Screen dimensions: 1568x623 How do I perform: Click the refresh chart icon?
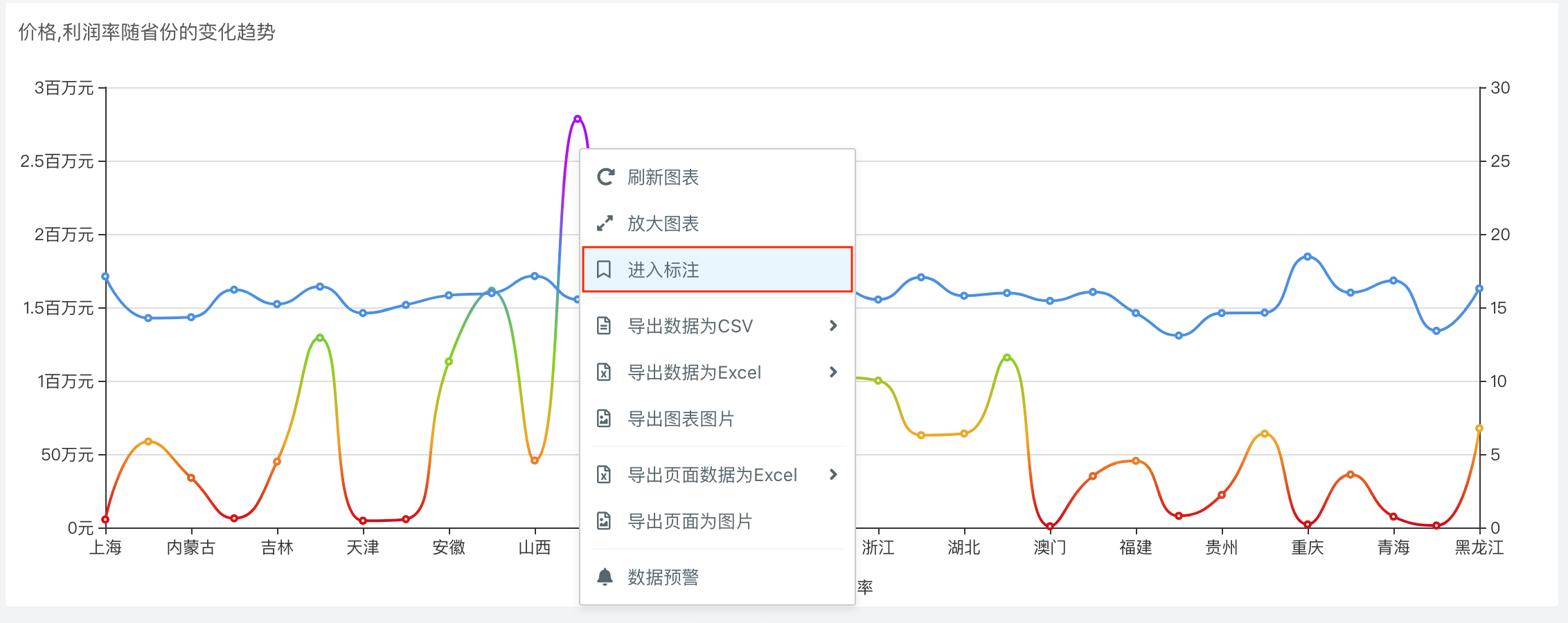(x=605, y=177)
